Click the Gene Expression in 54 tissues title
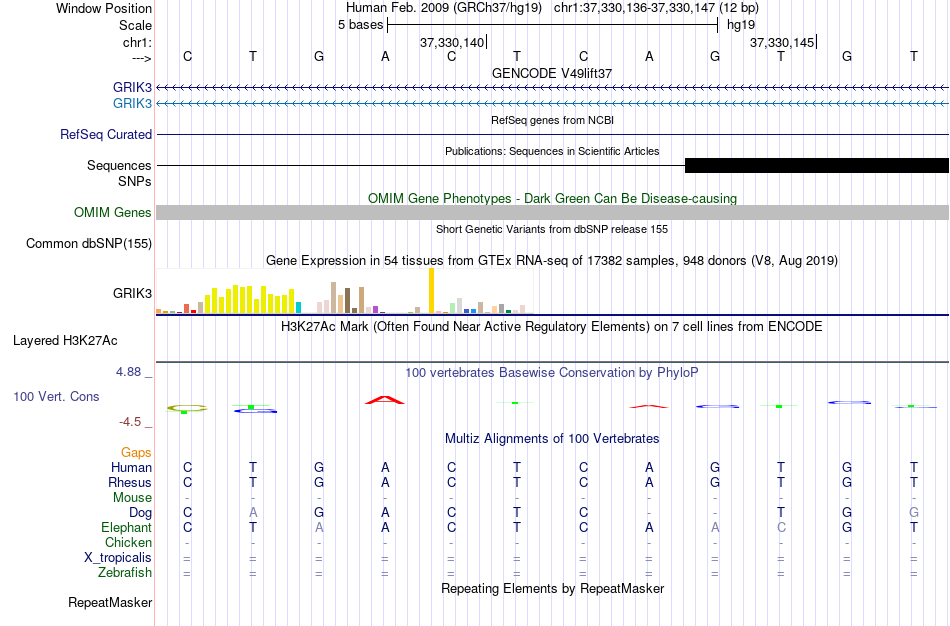Image resolution: width=950 pixels, height=626 pixels. [552, 261]
